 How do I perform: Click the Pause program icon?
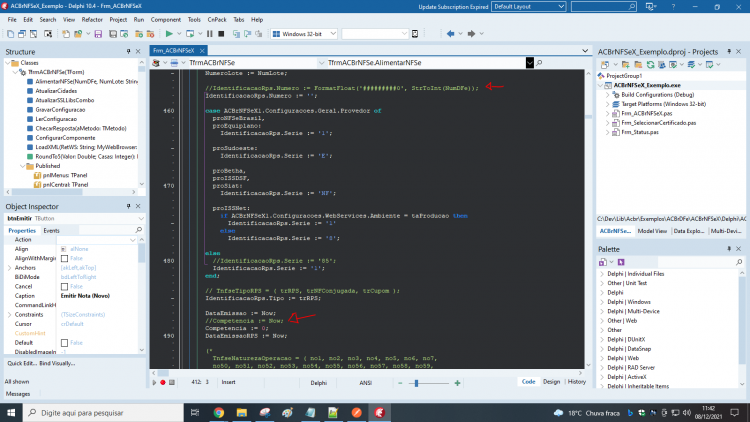(210, 34)
